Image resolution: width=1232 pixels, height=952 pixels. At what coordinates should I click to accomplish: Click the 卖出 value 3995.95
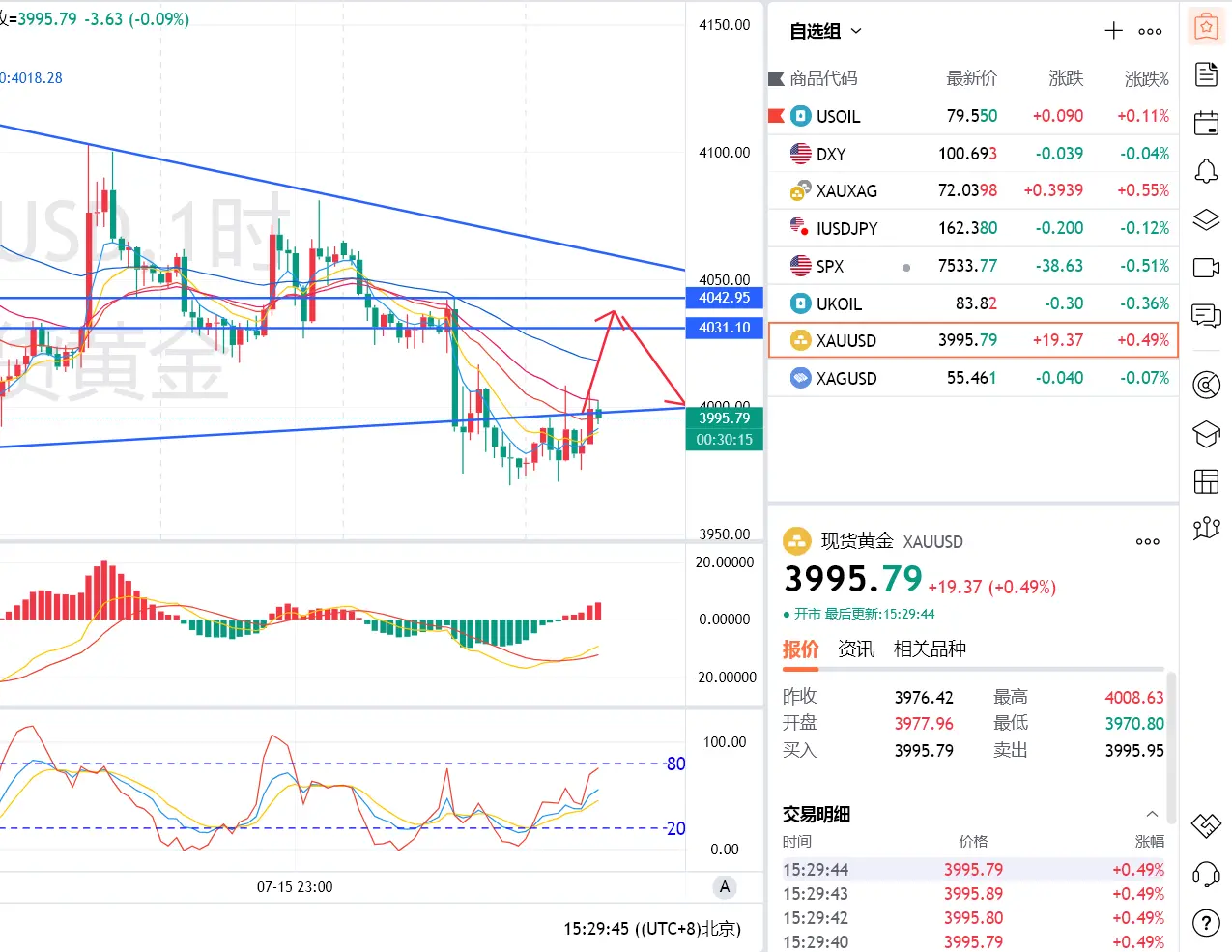click(x=1134, y=750)
